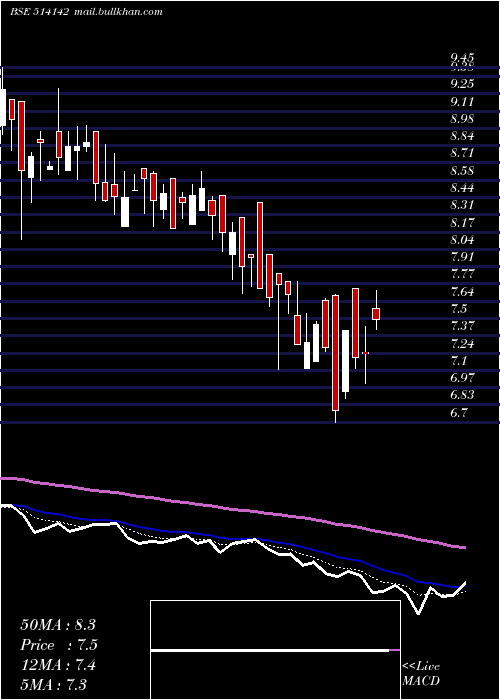Select the 7.5 label on the price axis

[x=459, y=309]
